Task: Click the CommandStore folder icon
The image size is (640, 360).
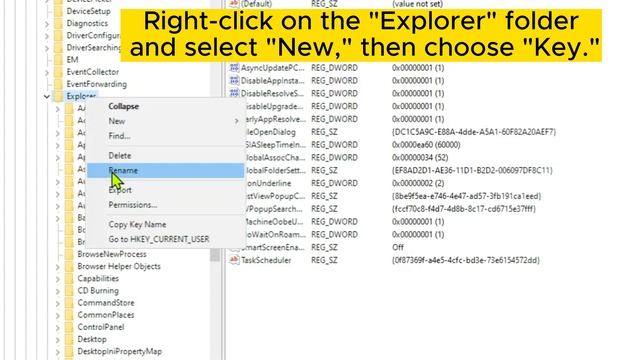Action: (x=69, y=303)
